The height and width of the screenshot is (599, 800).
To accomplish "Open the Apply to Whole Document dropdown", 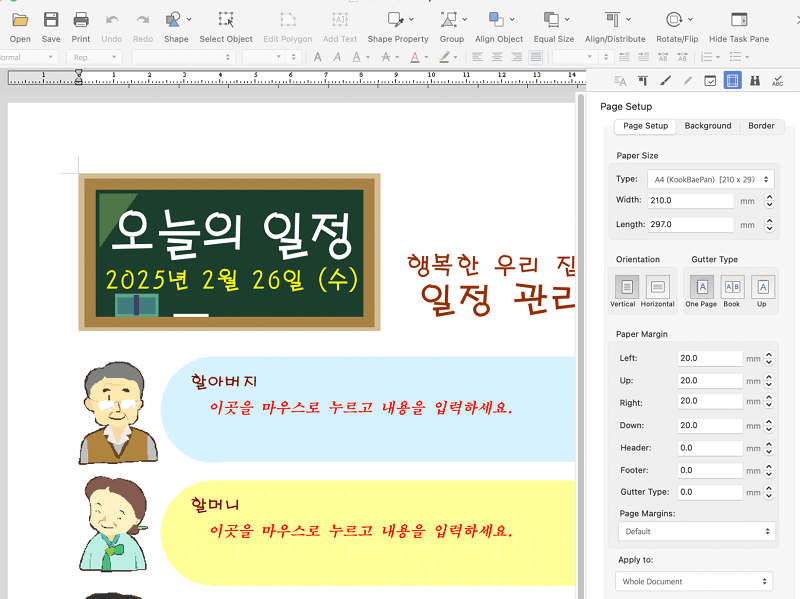I will click(693, 580).
